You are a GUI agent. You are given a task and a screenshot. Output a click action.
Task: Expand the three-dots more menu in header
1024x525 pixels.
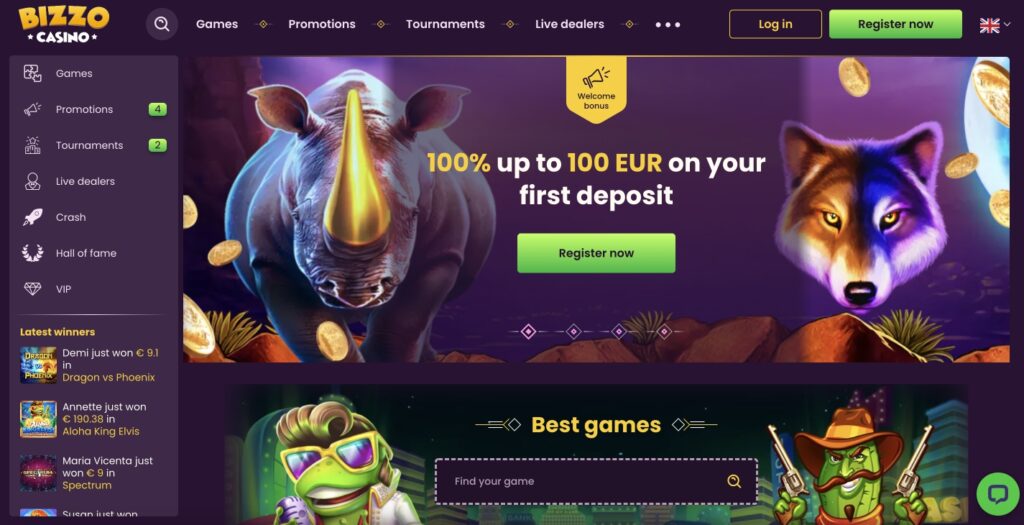point(668,25)
